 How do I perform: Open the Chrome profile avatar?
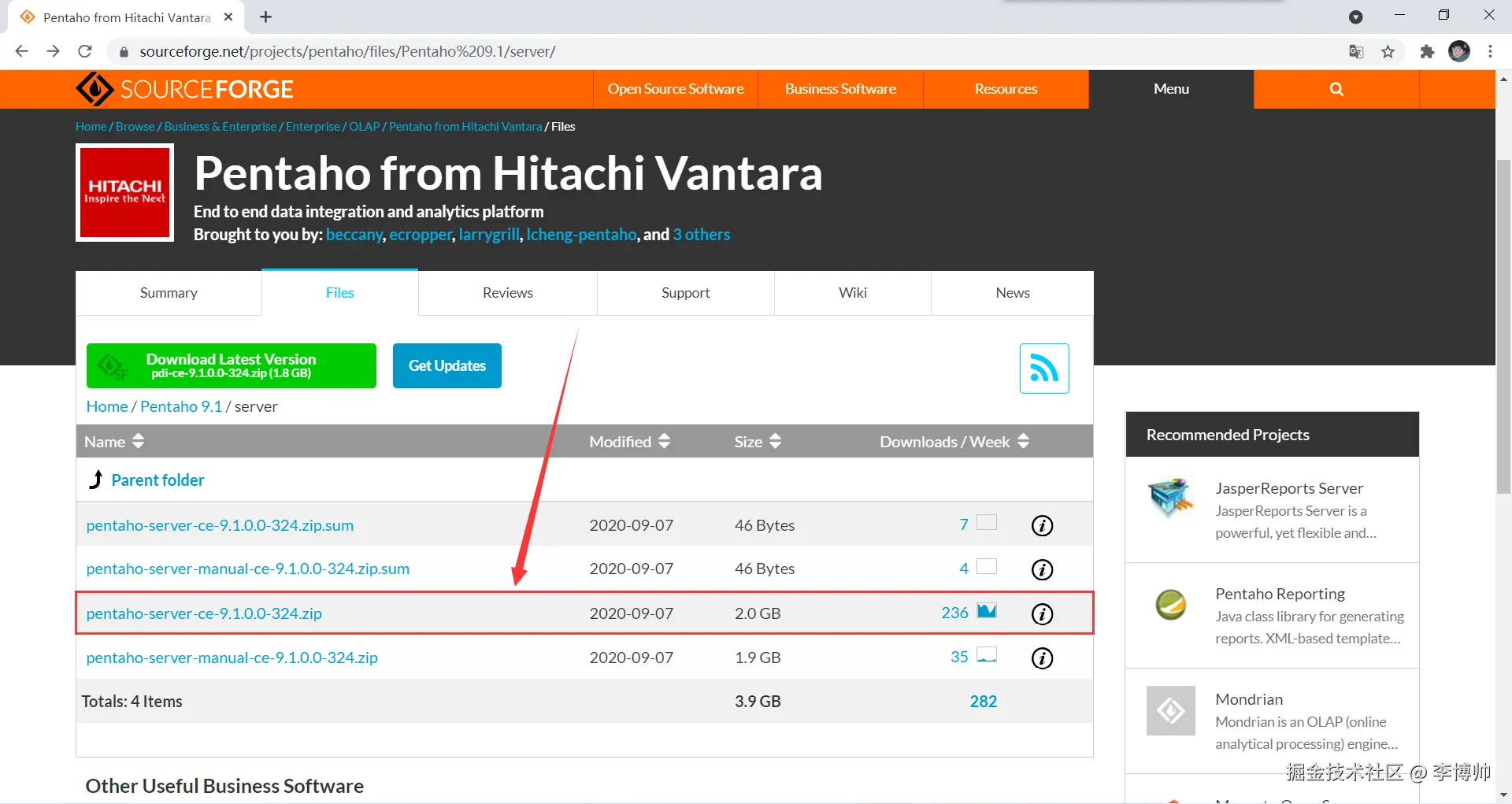tap(1459, 51)
